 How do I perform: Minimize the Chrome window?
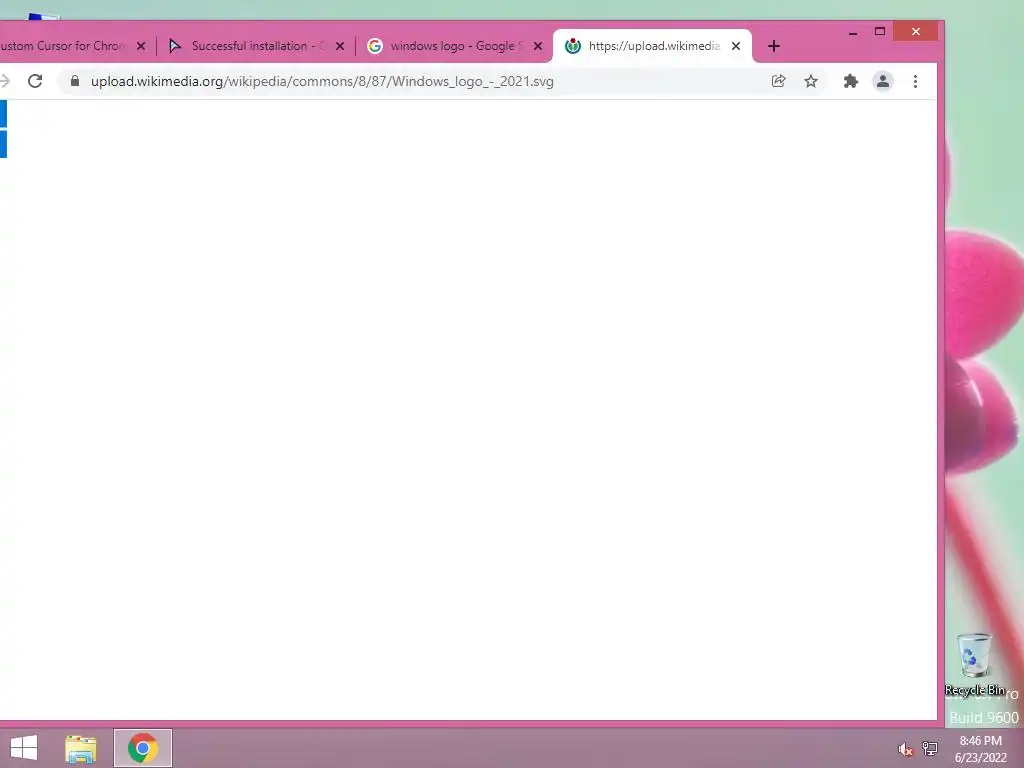(853, 32)
